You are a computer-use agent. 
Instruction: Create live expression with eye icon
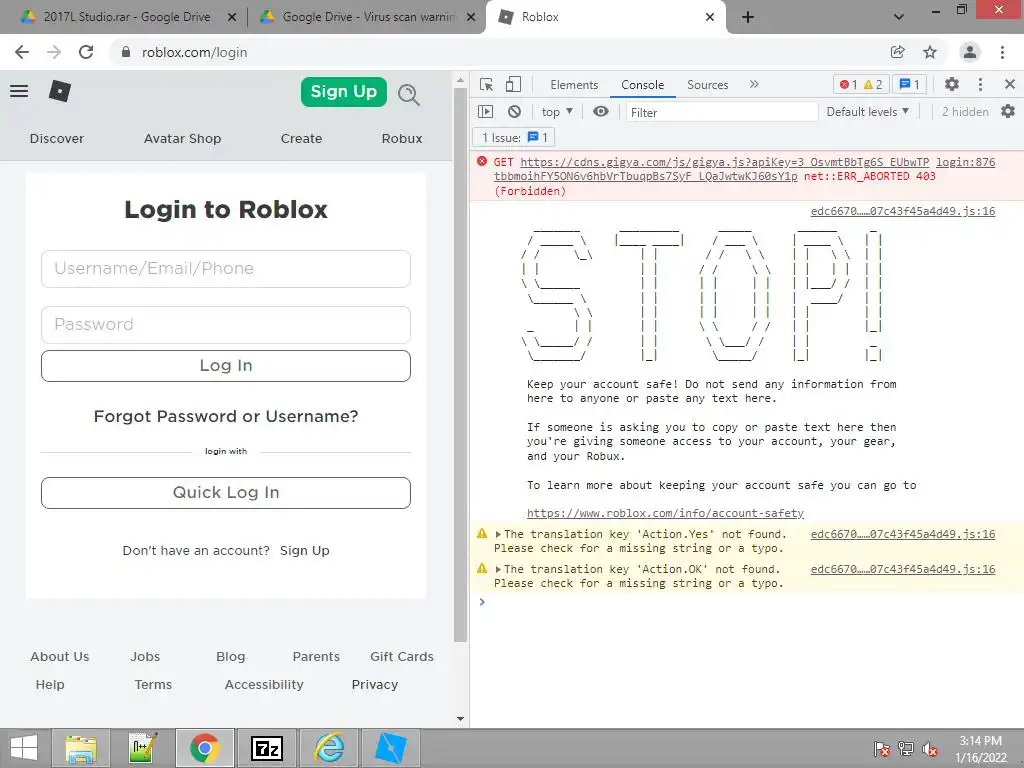point(601,112)
